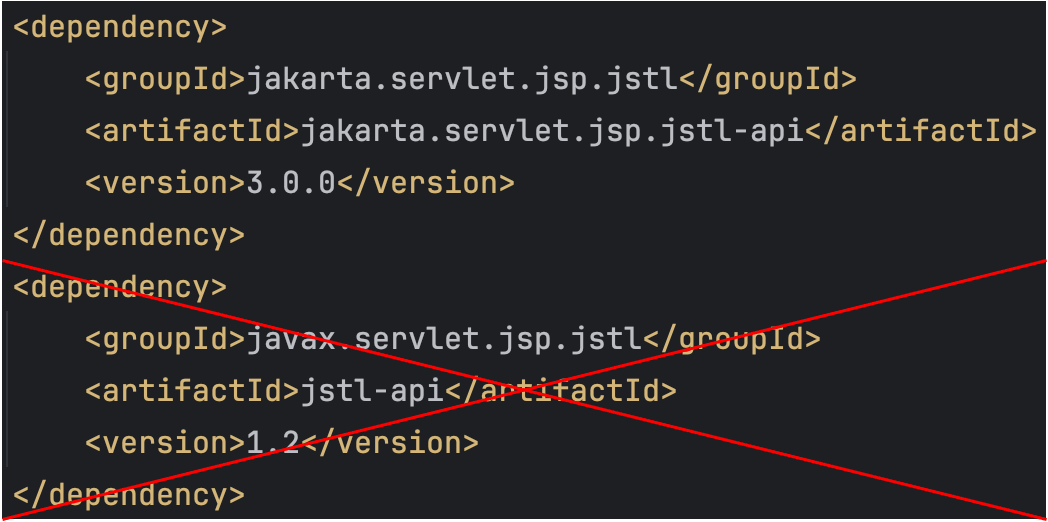This screenshot has height=522, width=1048.
Task: Click the closing artifactId tag after jakarta.servlet.jsp.jstl-api
Action: point(921,132)
